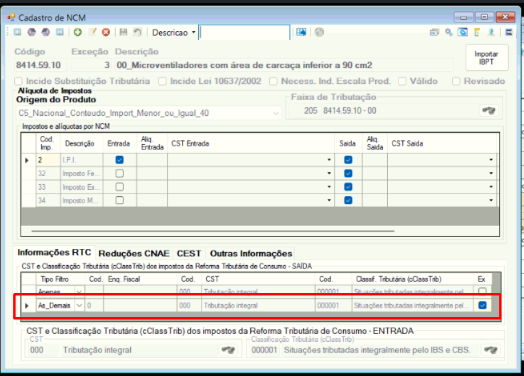This screenshot has width=524, height=376.
Task: Open CST Saida dropdown for tax code 33
Action: pos(491,187)
